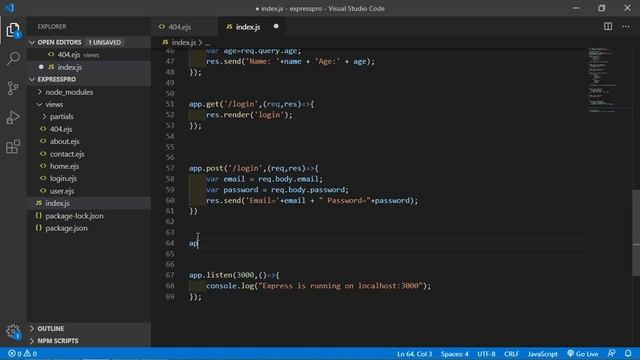The height and width of the screenshot is (360, 640).
Task: Open the Search view icon
Action: click(x=13, y=58)
